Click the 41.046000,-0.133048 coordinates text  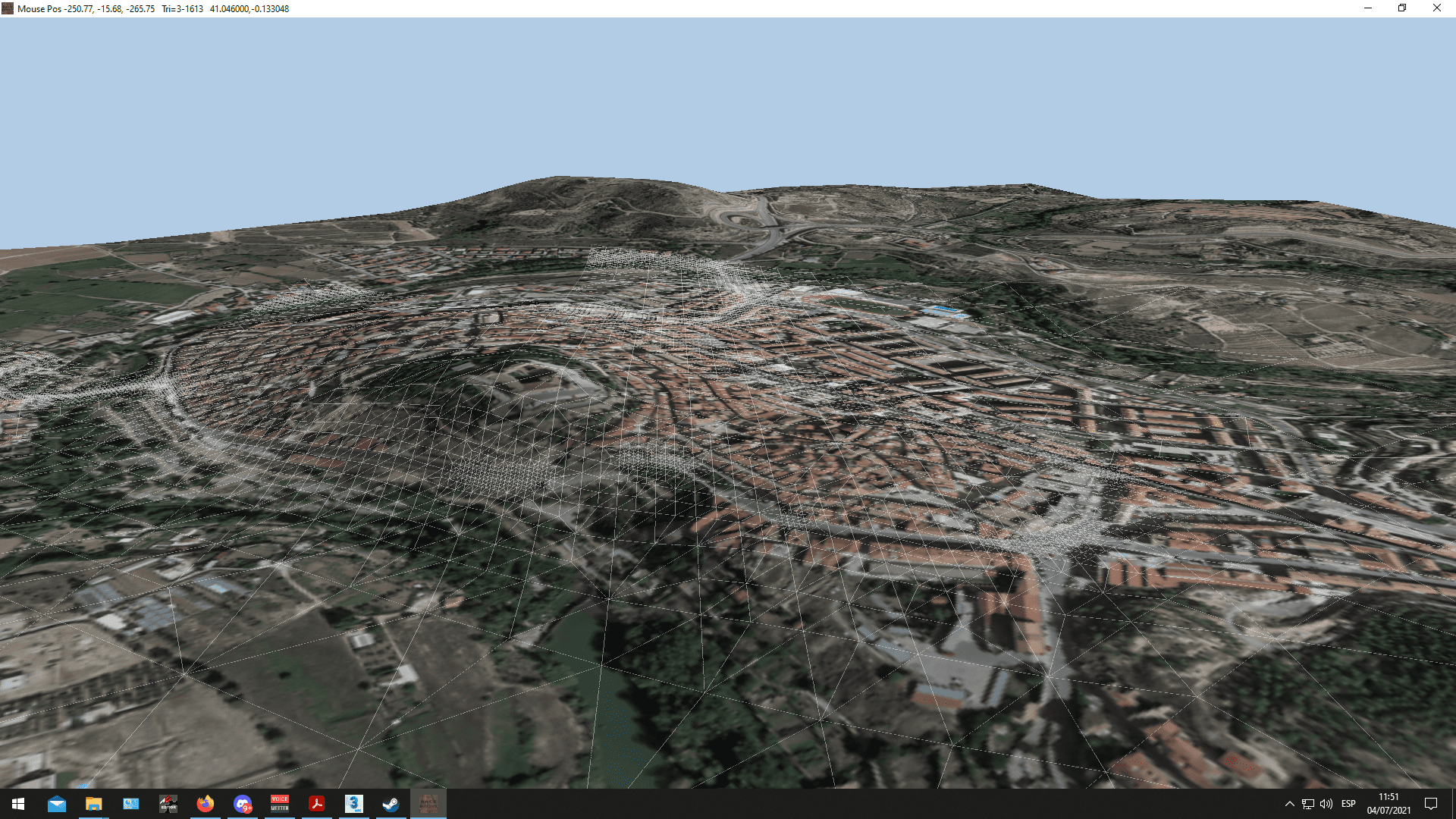click(249, 9)
